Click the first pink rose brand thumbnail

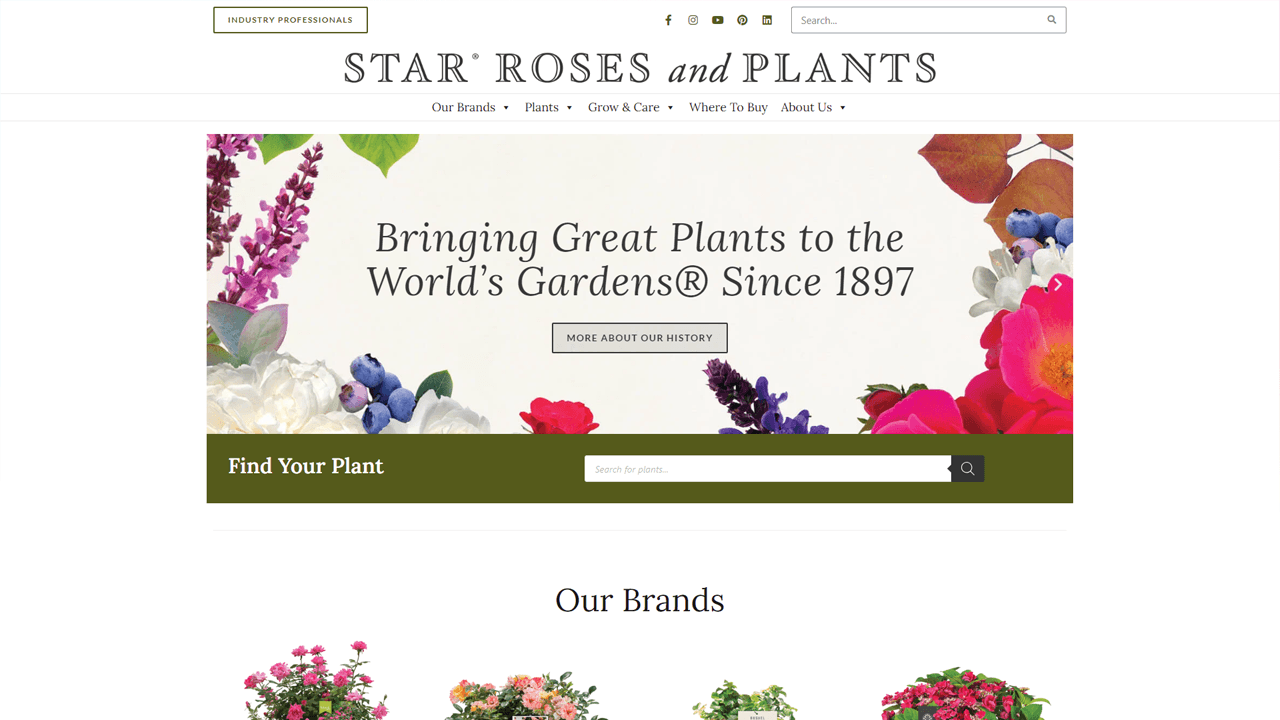tap(316, 680)
